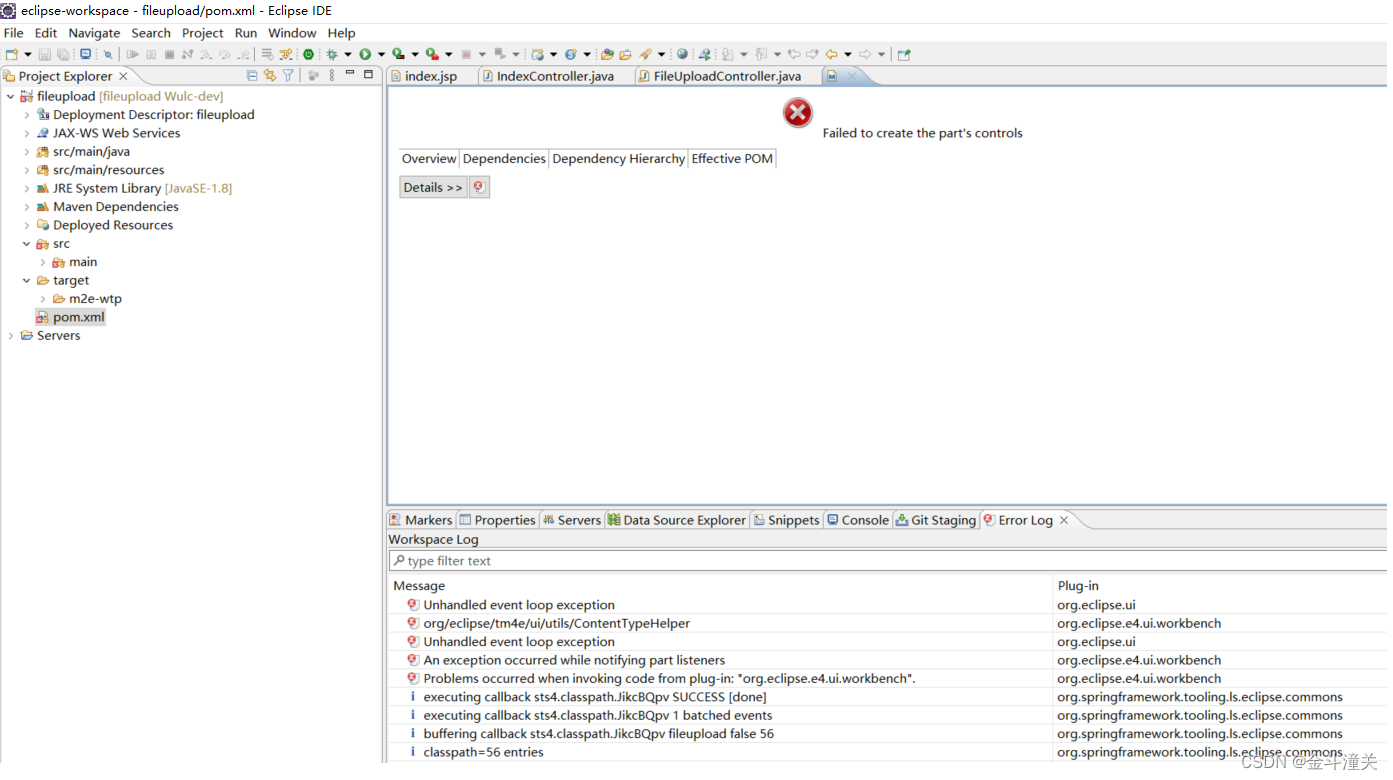Screen dimensions: 1393x780
Task: Open the Window menu
Action: point(292,33)
